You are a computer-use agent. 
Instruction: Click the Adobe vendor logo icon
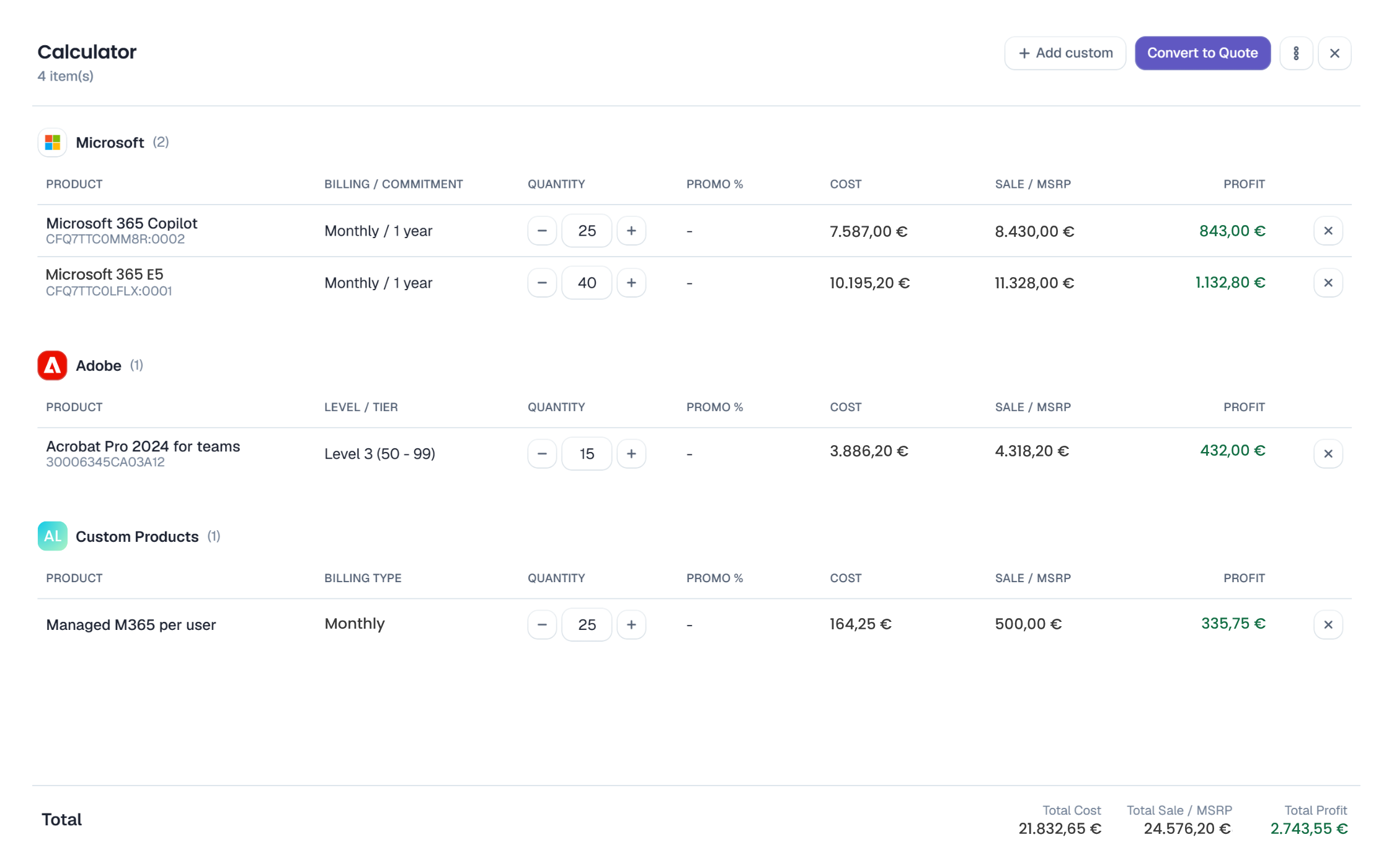pyautogui.click(x=53, y=366)
